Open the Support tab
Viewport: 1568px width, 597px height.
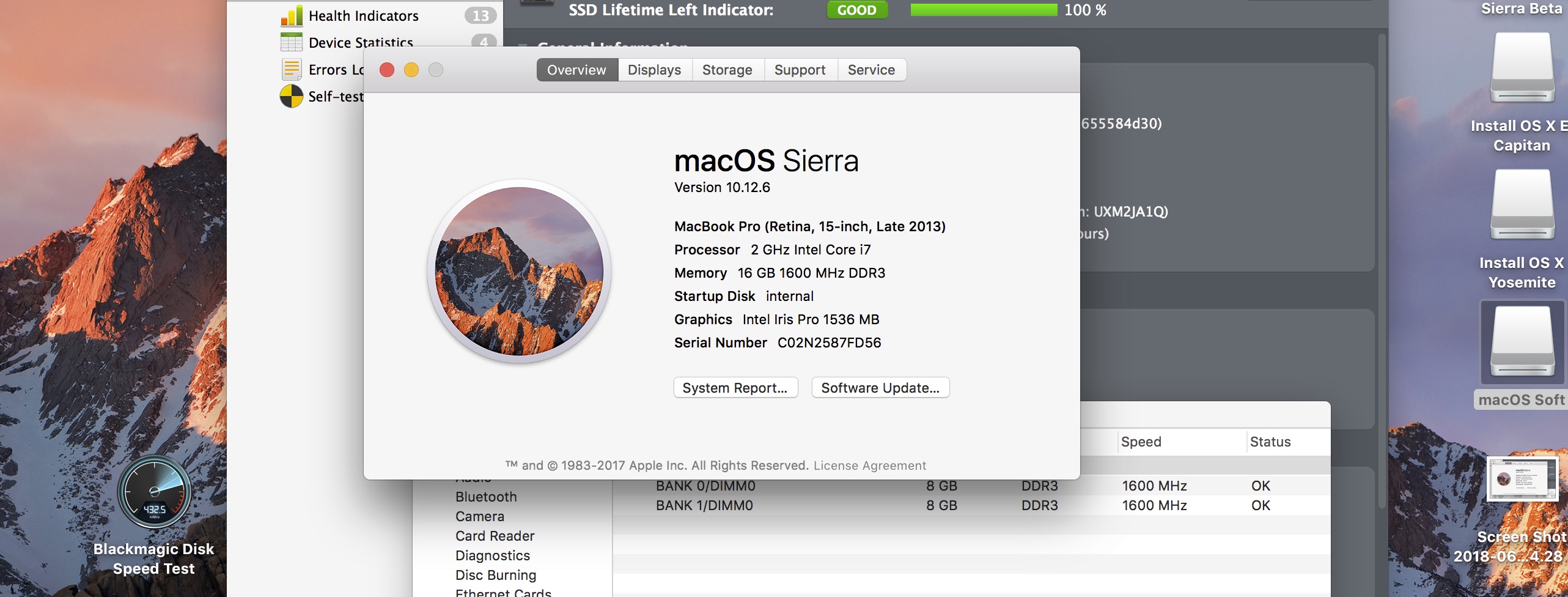[x=800, y=70]
